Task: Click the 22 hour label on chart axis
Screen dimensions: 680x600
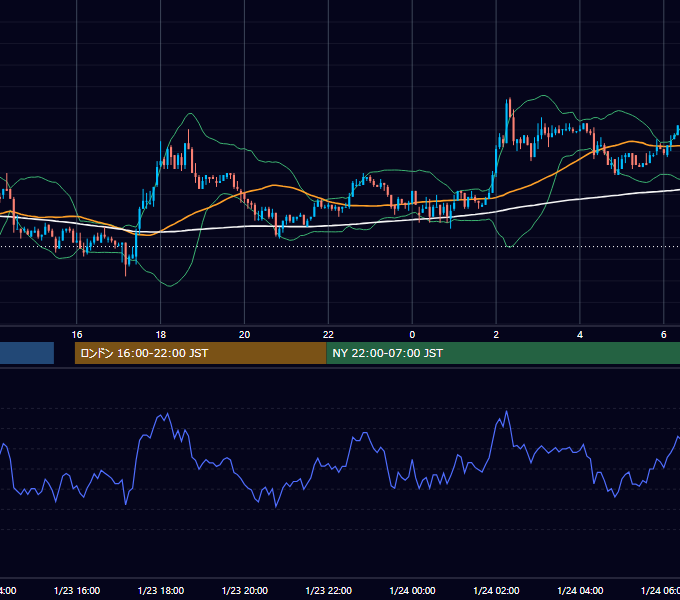Action: pos(328,335)
